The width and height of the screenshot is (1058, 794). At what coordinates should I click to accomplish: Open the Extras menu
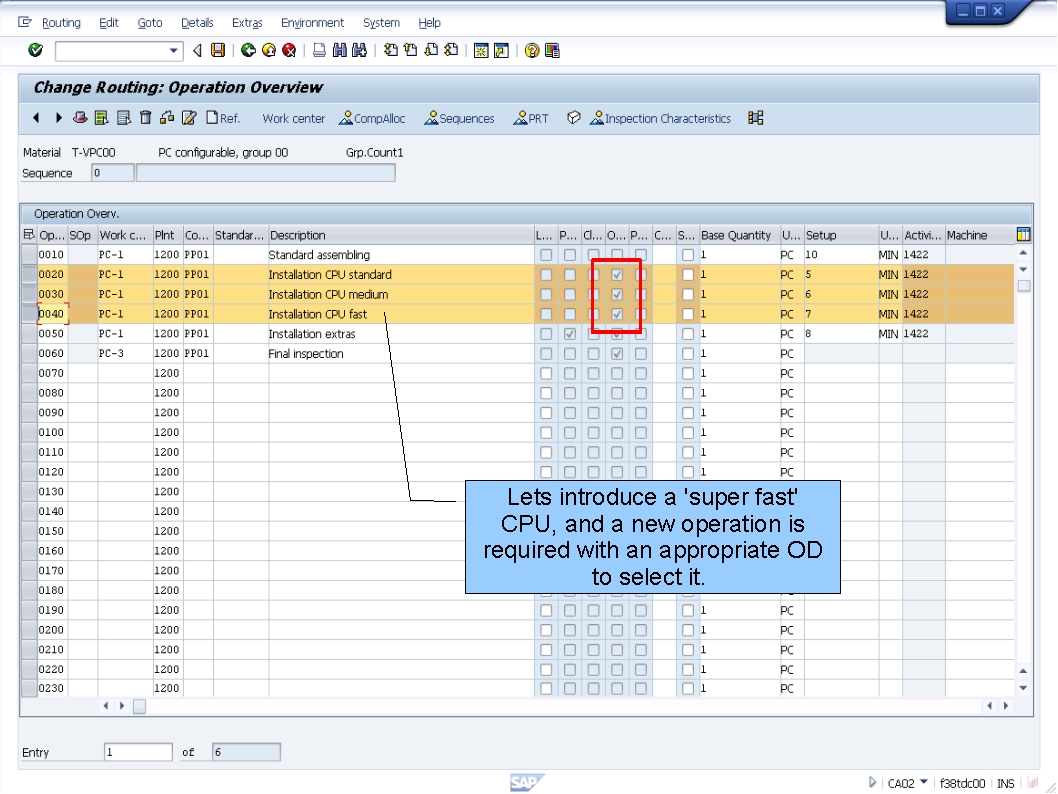(x=246, y=22)
